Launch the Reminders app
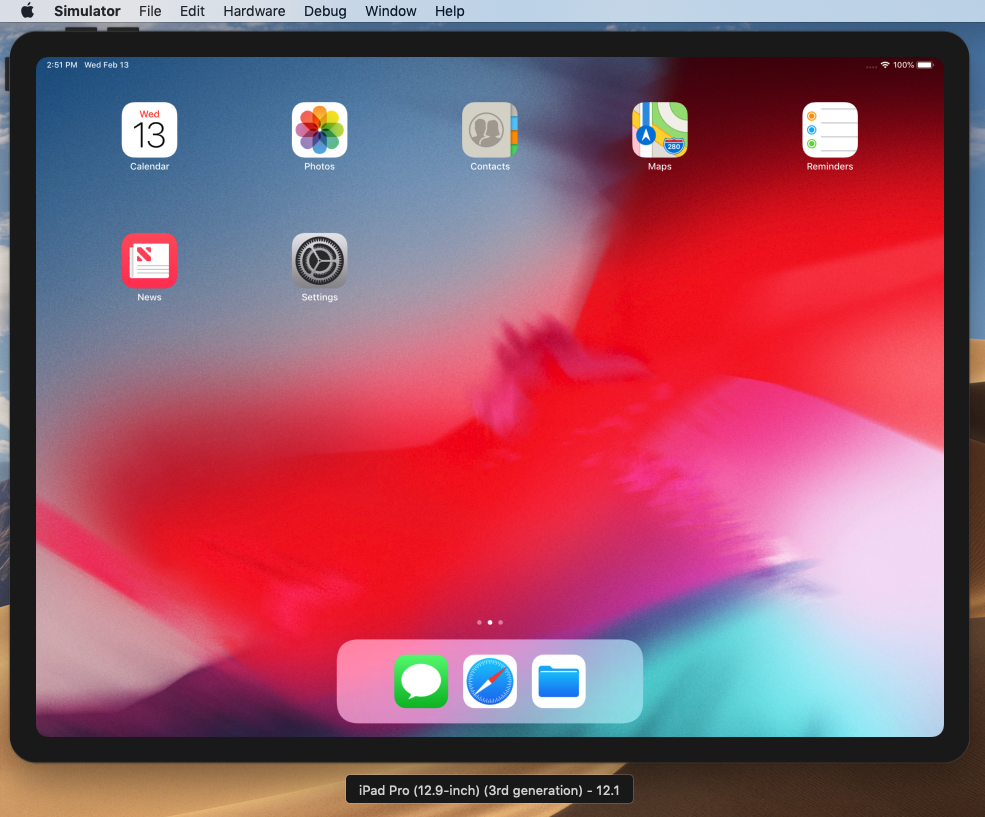 pos(830,130)
